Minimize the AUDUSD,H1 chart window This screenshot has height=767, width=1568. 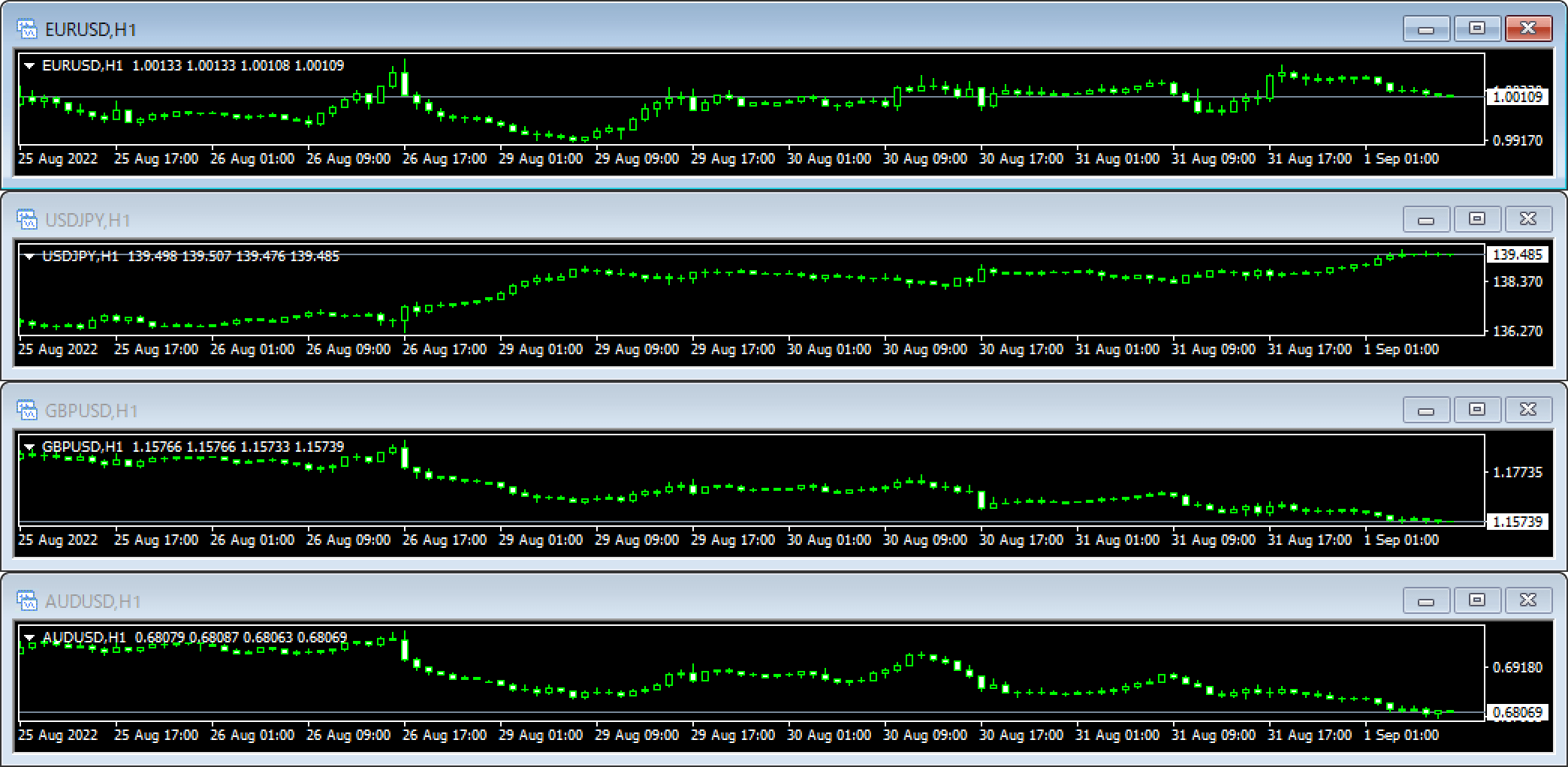click(1425, 600)
